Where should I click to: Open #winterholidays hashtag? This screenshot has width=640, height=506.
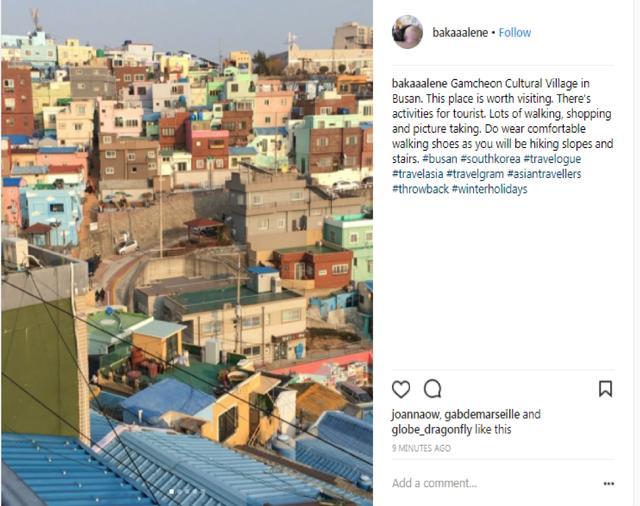coord(490,189)
